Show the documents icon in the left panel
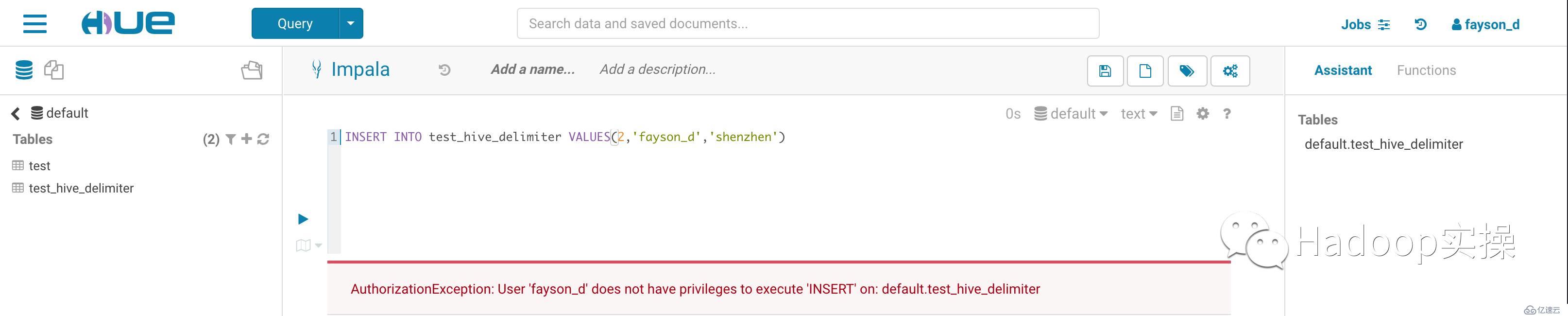The image size is (1568, 316). (53, 70)
